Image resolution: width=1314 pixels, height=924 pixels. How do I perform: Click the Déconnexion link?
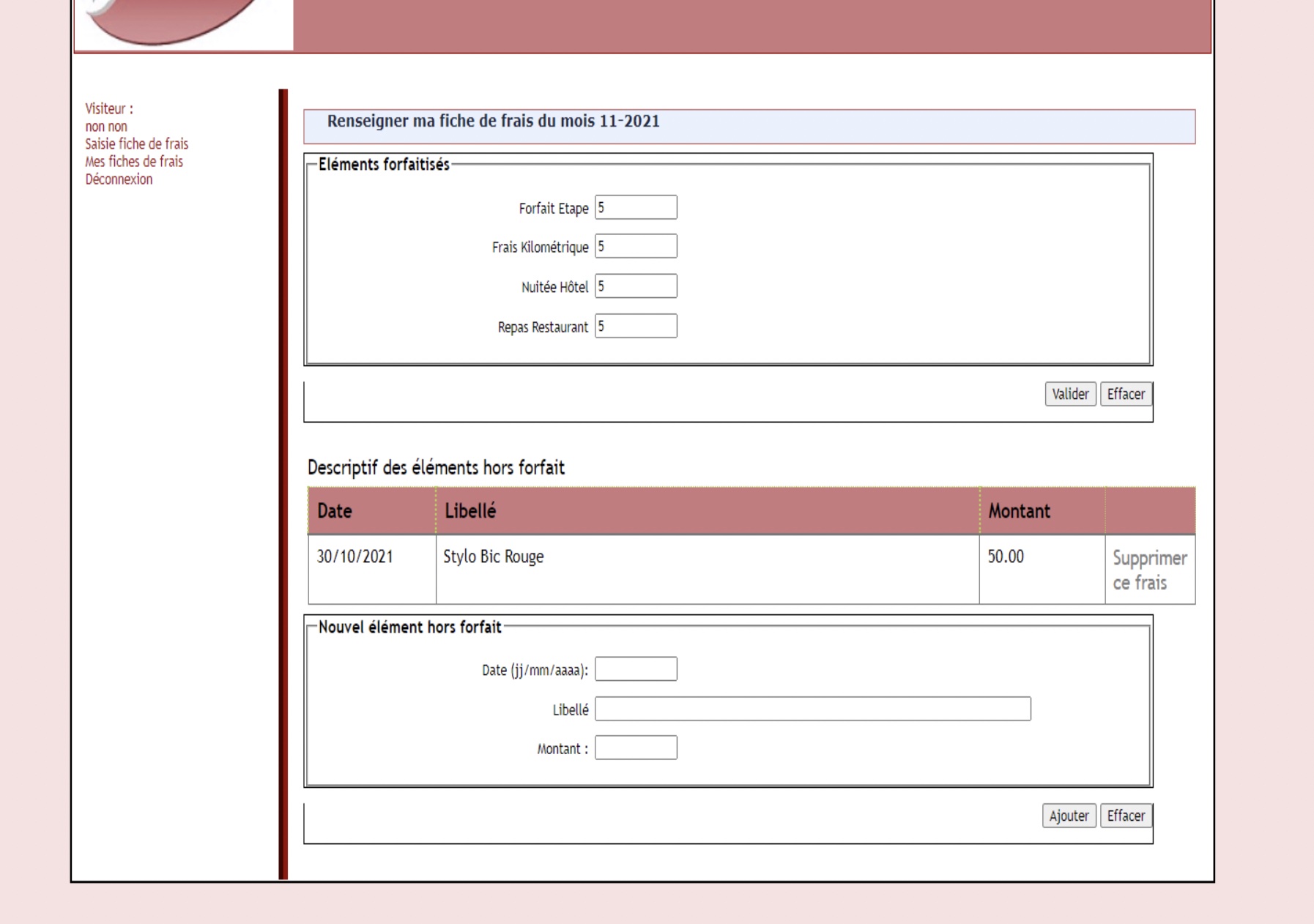[x=119, y=179]
